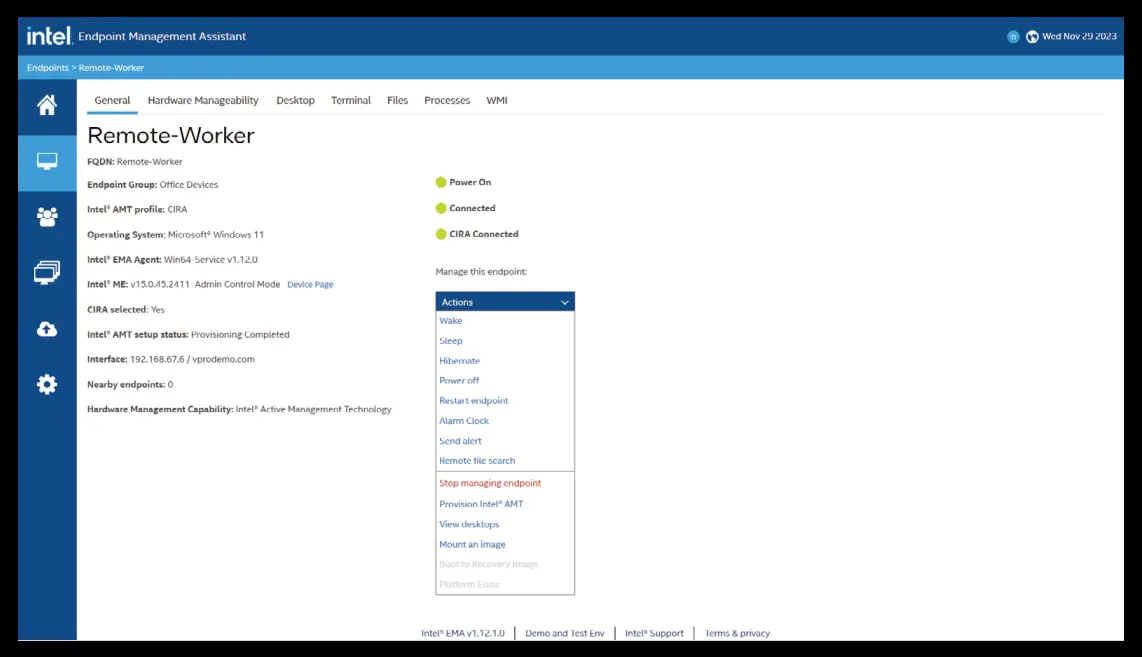
Task: Select Alarm Clock action
Action: (464, 421)
